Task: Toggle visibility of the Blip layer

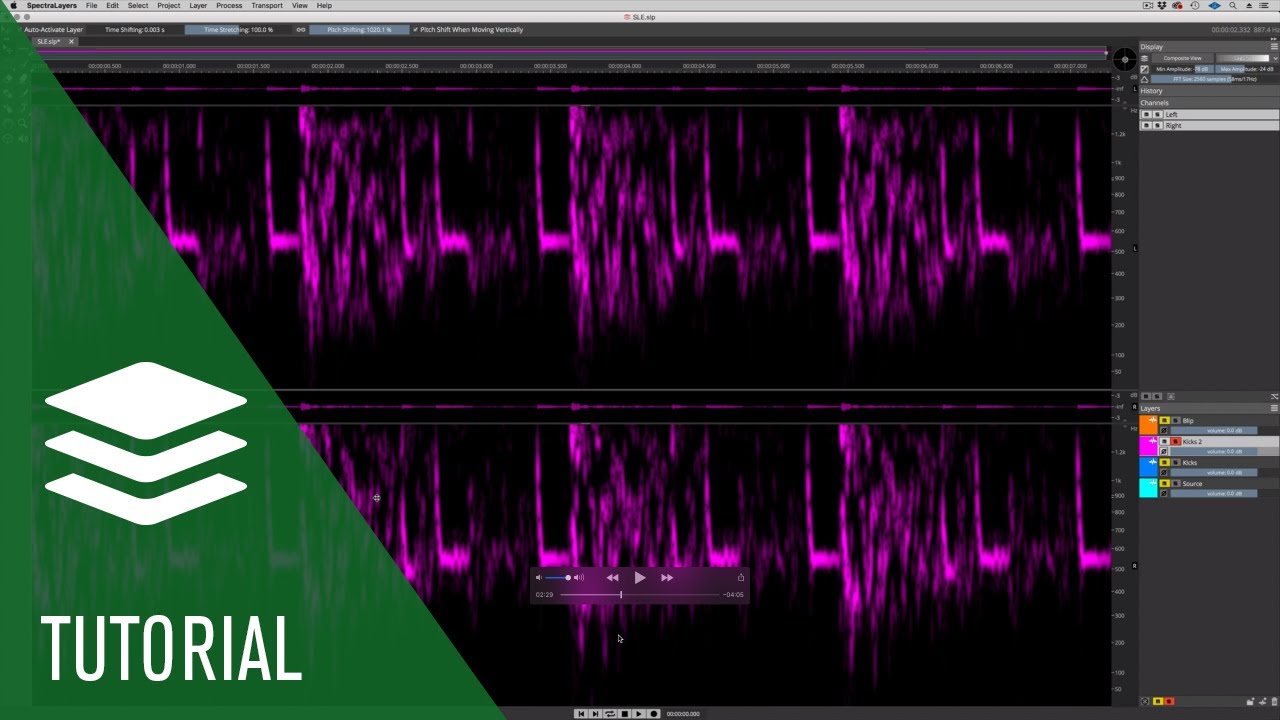Action: 1164,420
